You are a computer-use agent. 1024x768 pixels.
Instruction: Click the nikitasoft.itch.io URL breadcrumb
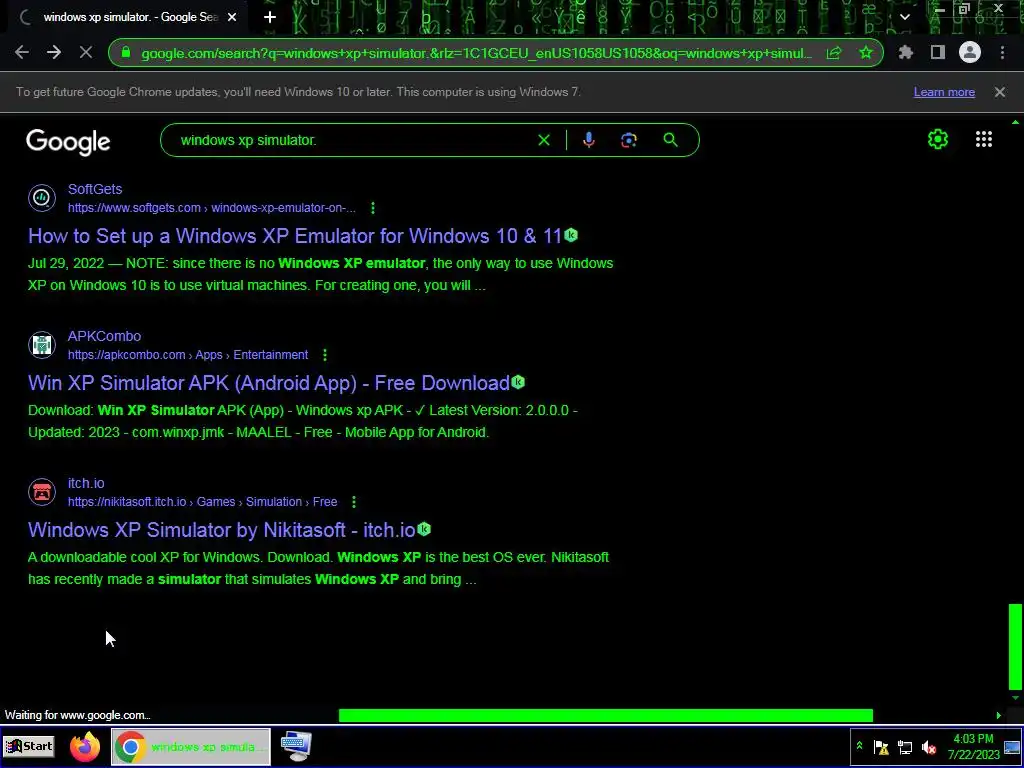[x=202, y=502]
